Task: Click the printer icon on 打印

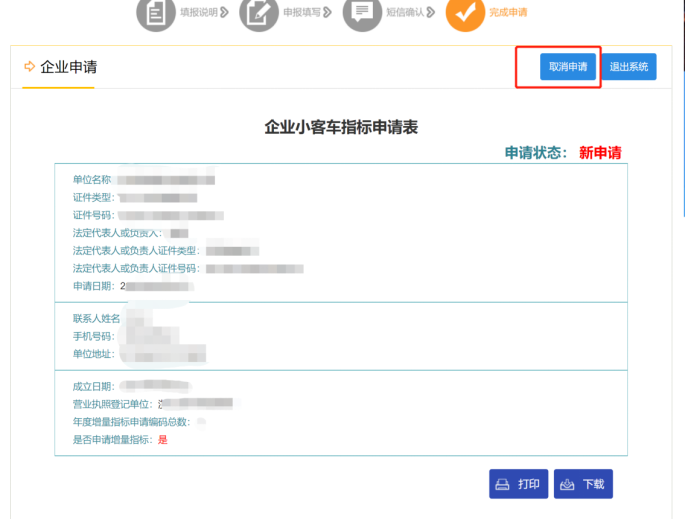Action: [x=503, y=484]
